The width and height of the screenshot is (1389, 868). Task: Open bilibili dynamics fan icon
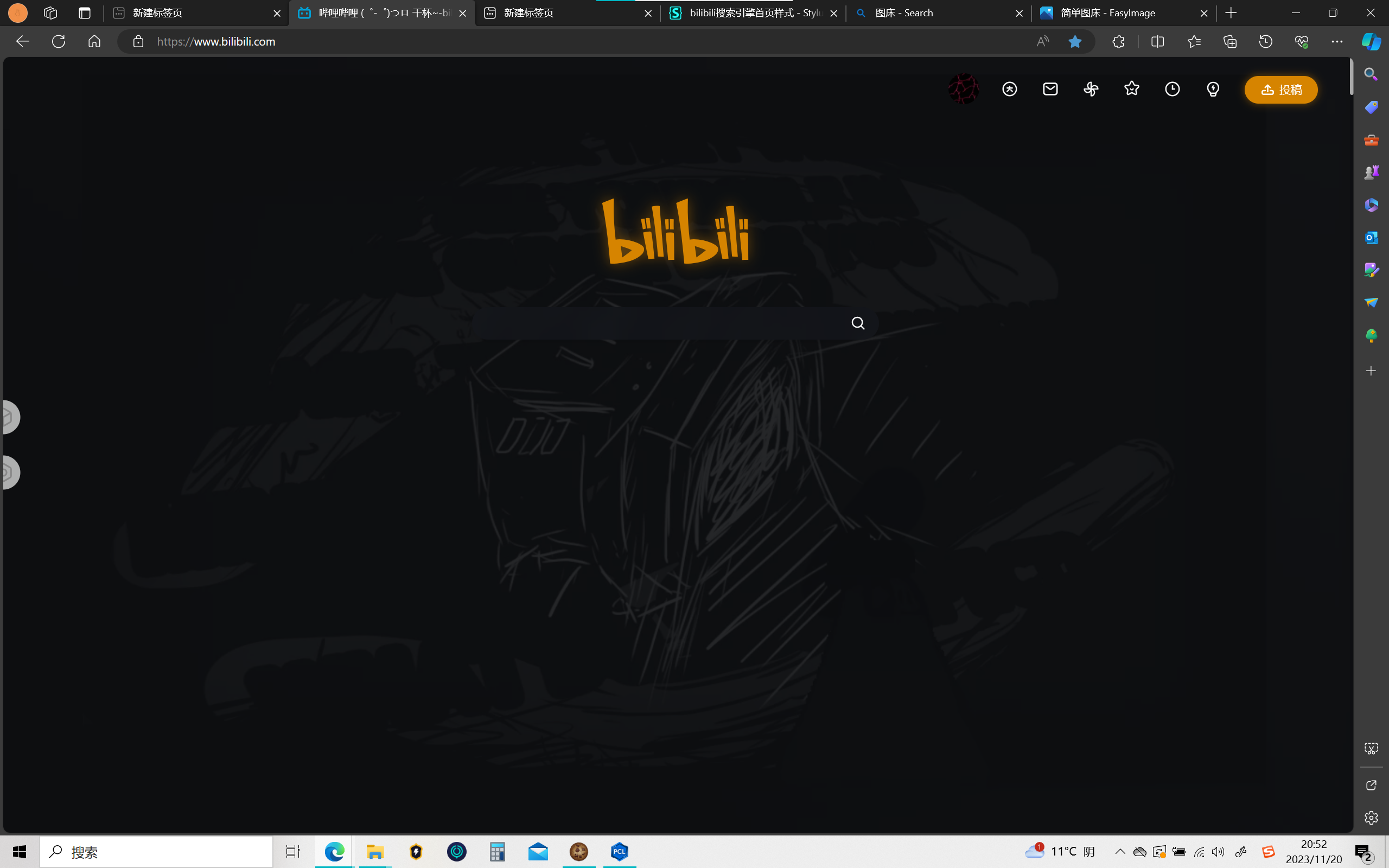pos(1091,89)
